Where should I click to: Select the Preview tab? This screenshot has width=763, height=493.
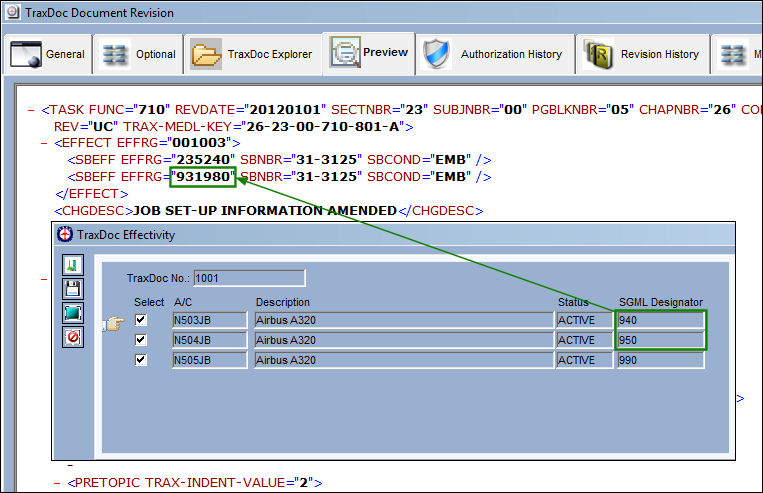[x=369, y=53]
